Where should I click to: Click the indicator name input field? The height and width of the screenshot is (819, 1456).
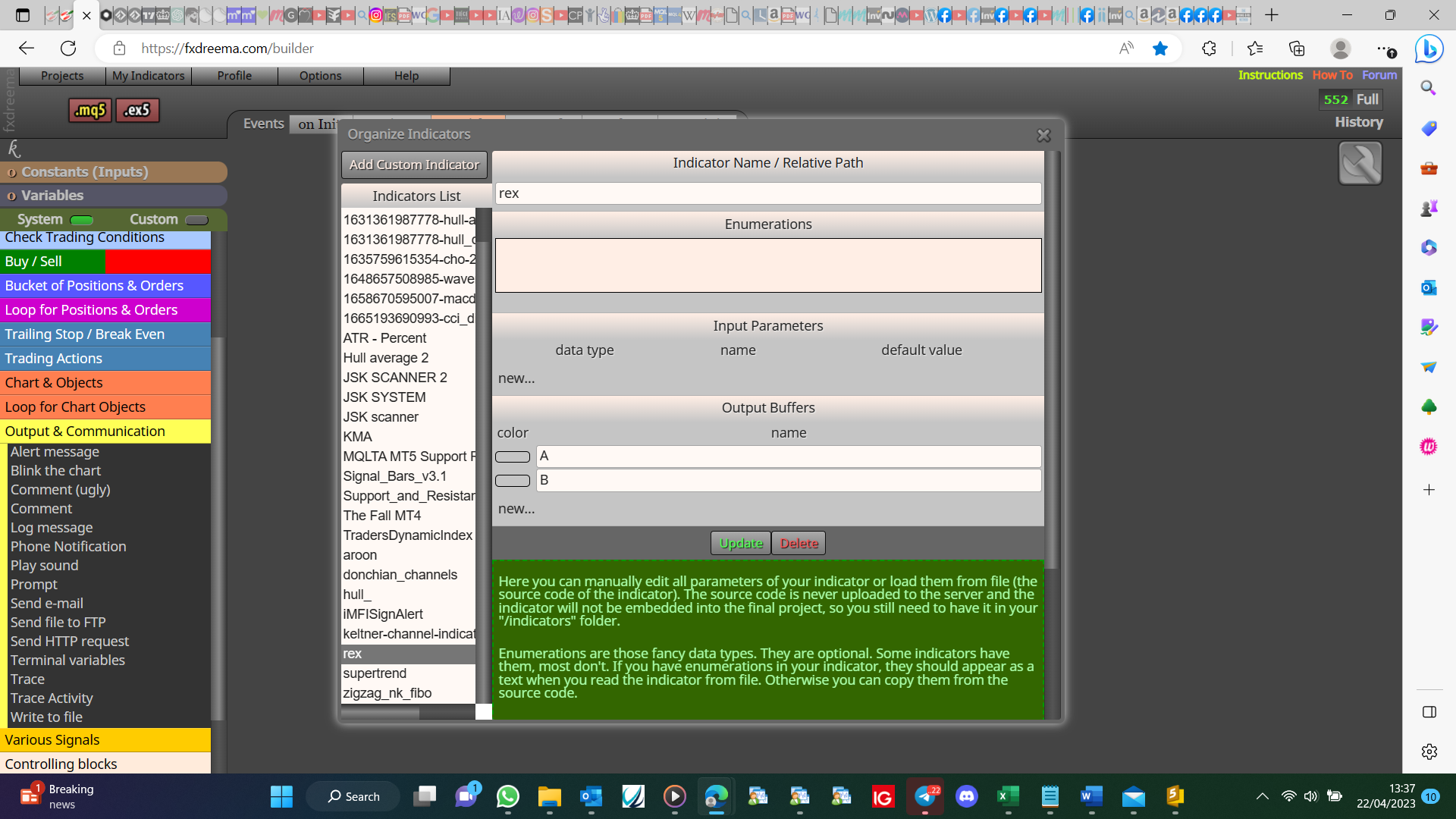tap(768, 193)
